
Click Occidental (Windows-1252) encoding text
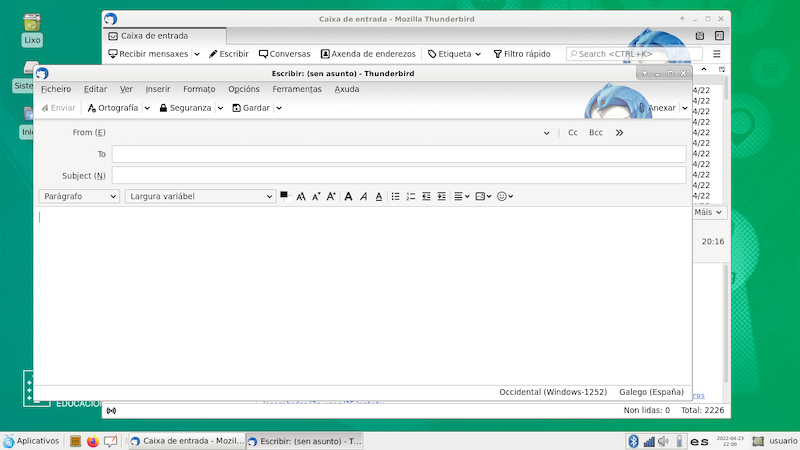[553, 392]
